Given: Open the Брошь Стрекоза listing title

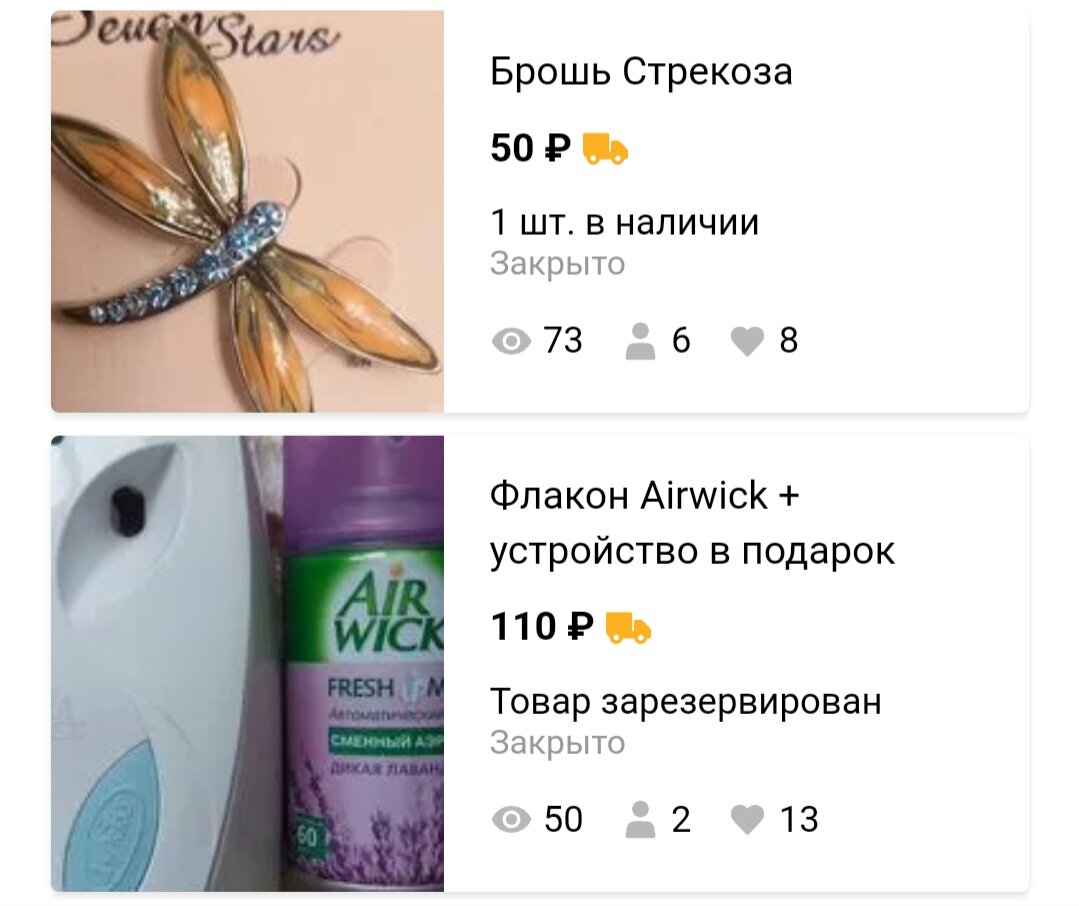Looking at the screenshot, I should tap(641, 72).
